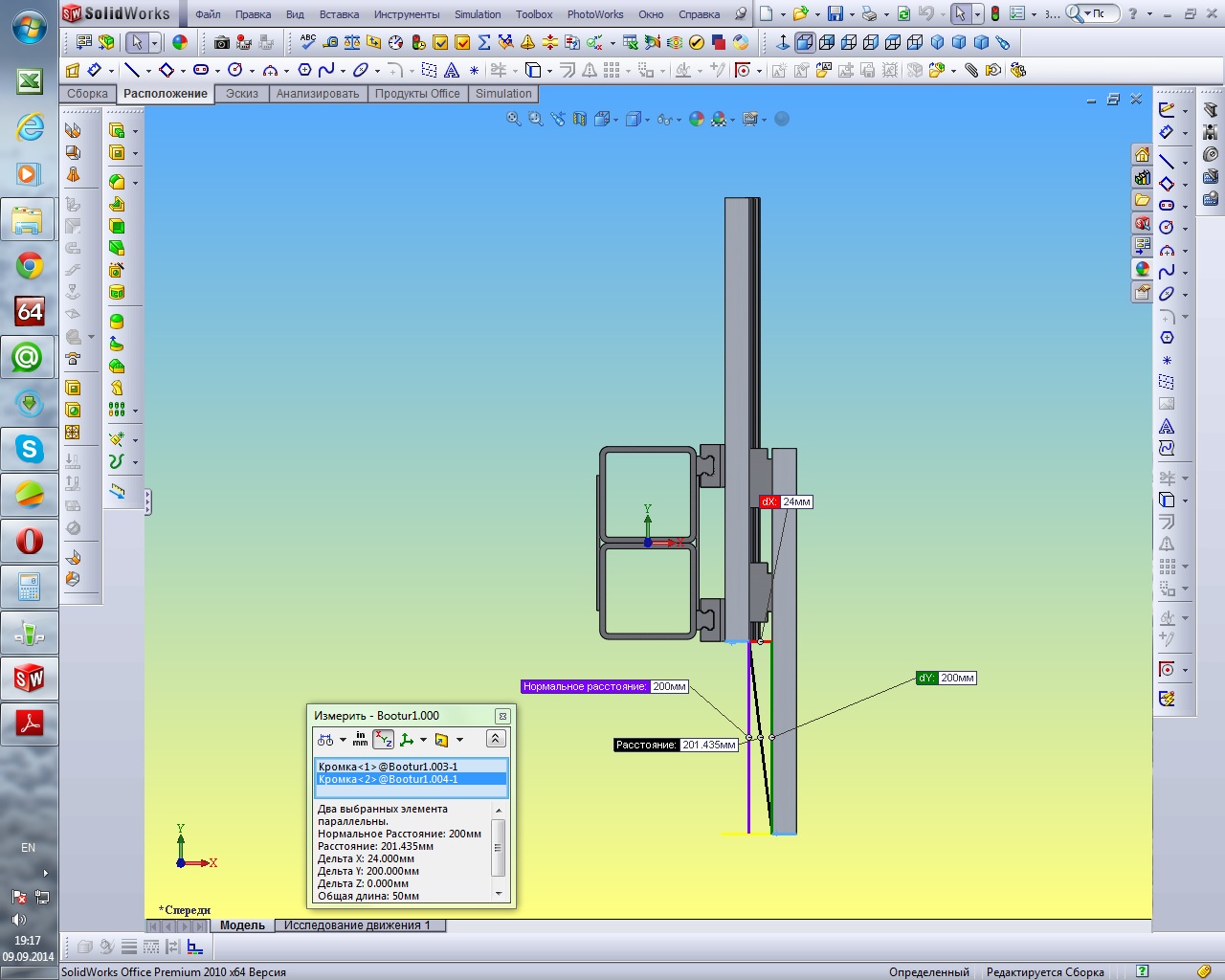Open the Исследование движения 1 tab

click(357, 925)
